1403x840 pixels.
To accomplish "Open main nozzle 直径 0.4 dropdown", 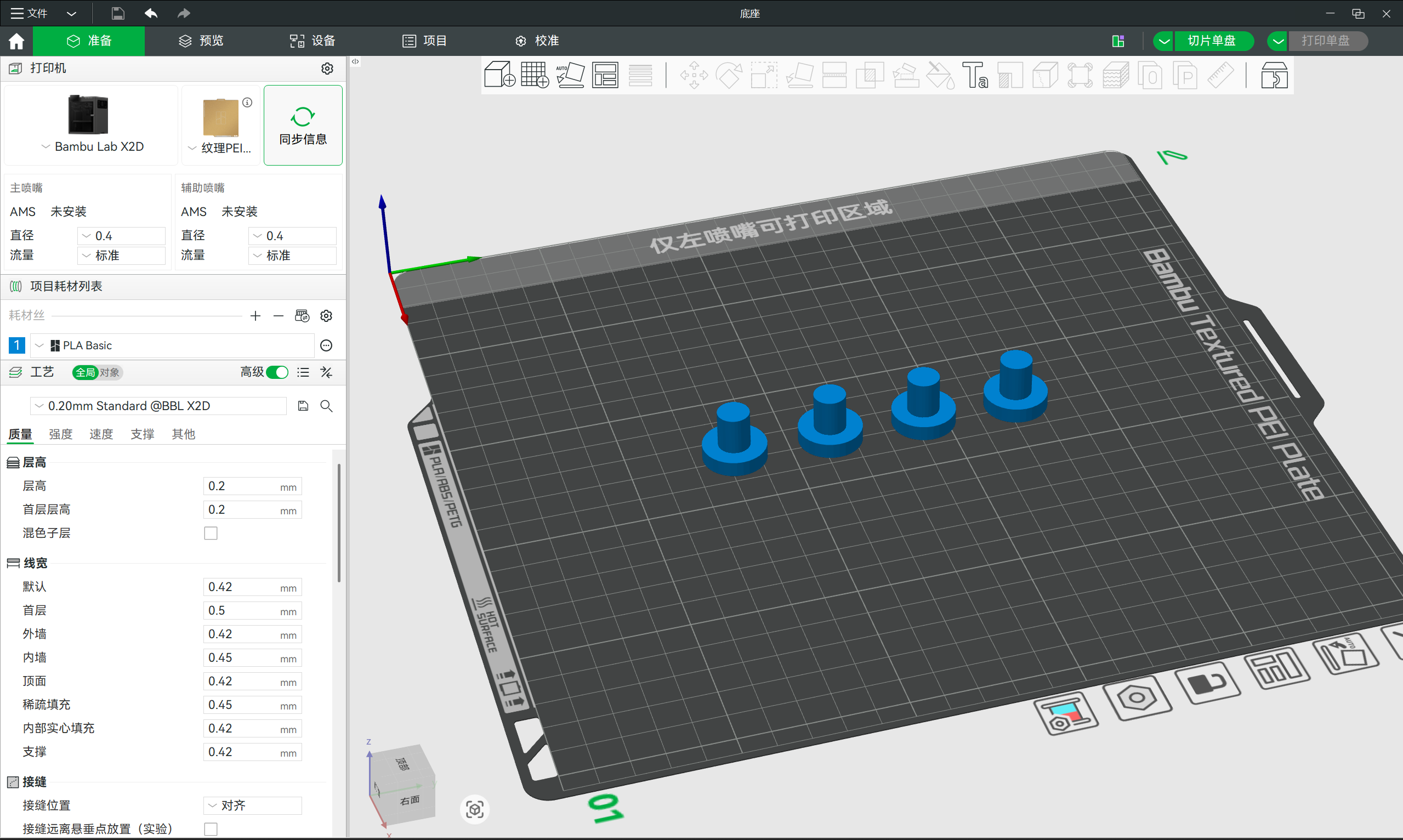I will (121, 235).
